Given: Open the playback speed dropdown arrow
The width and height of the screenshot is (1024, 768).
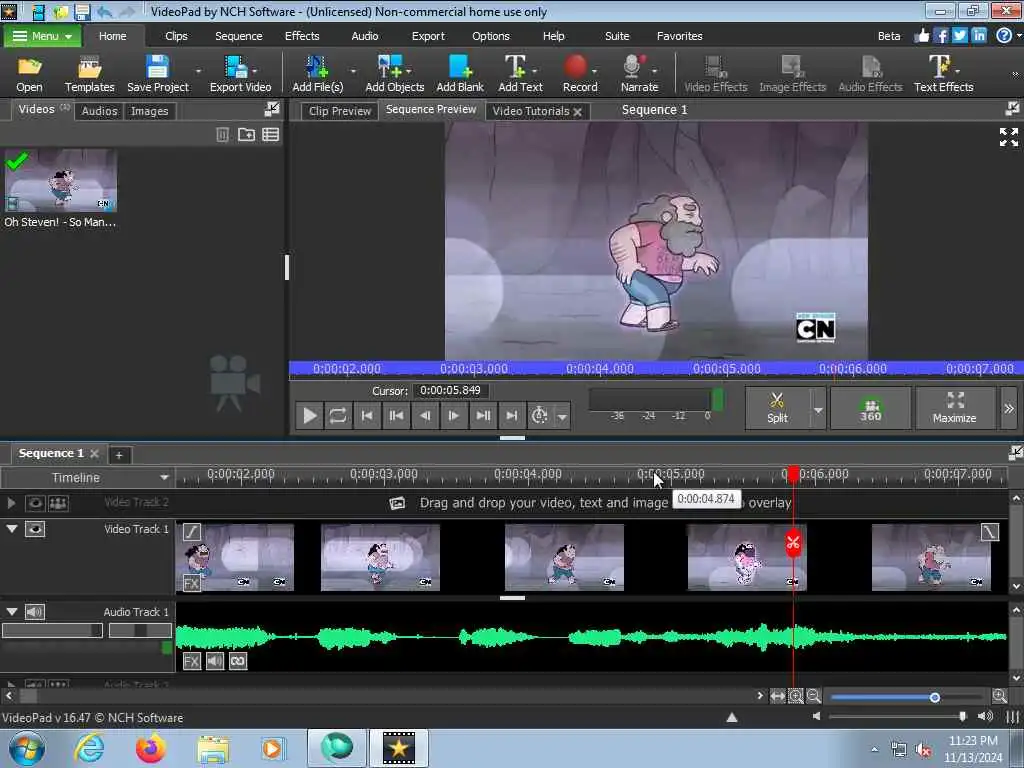Looking at the screenshot, I should coord(562,416).
